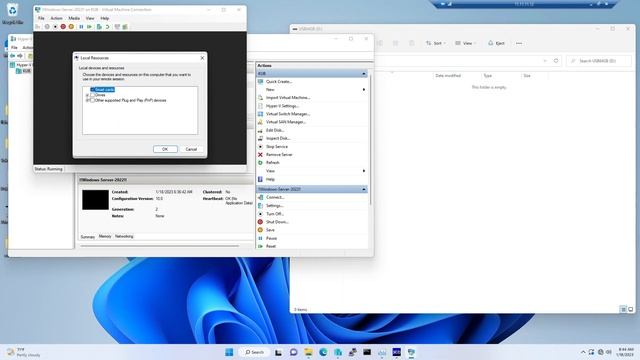The height and width of the screenshot is (360, 640).
Task: Click the red Shut Down toolbar icon
Action: point(63,27)
